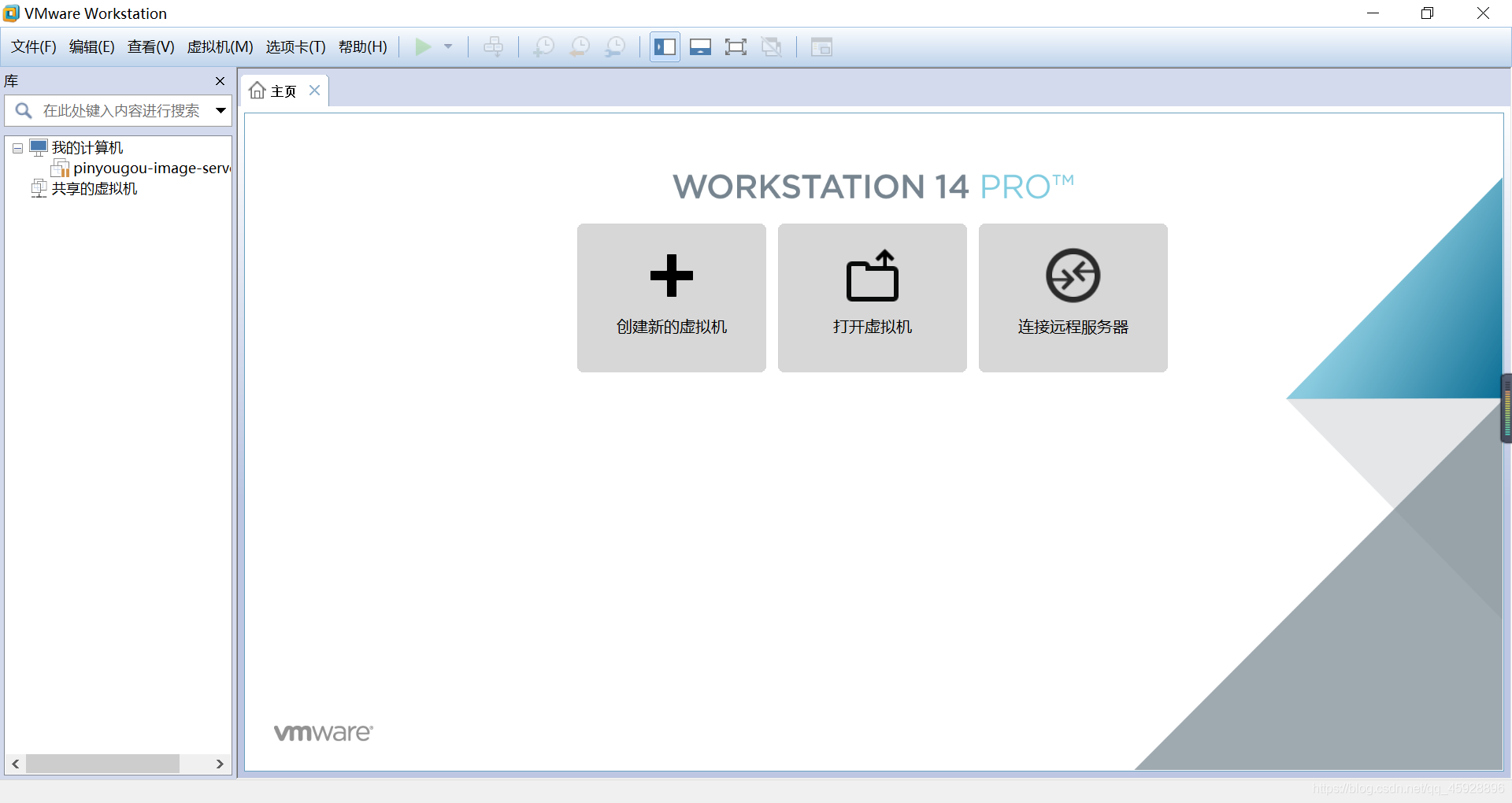The image size is (1512, 803).
Task: Select 我的计算机 in the library tree
Action: click(x=87, y=148)
